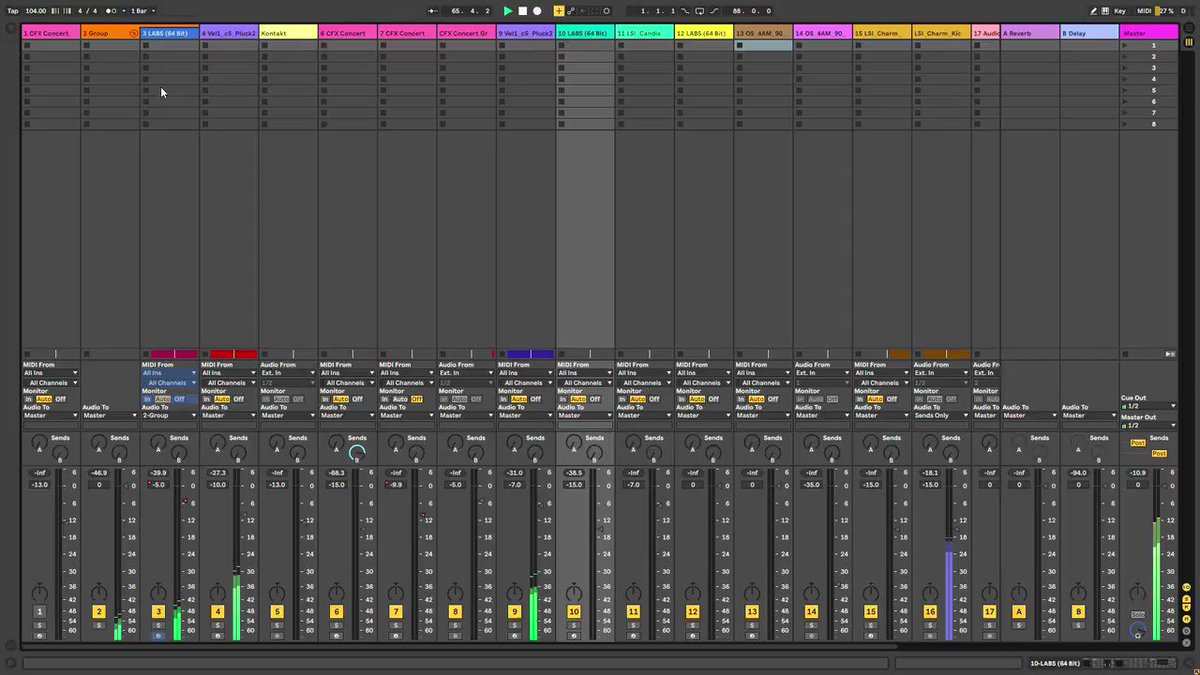Open B Delay Audio To Master dropdown
The height and width of the screenshot is (675, 1200).
[x=1089, y=415]
